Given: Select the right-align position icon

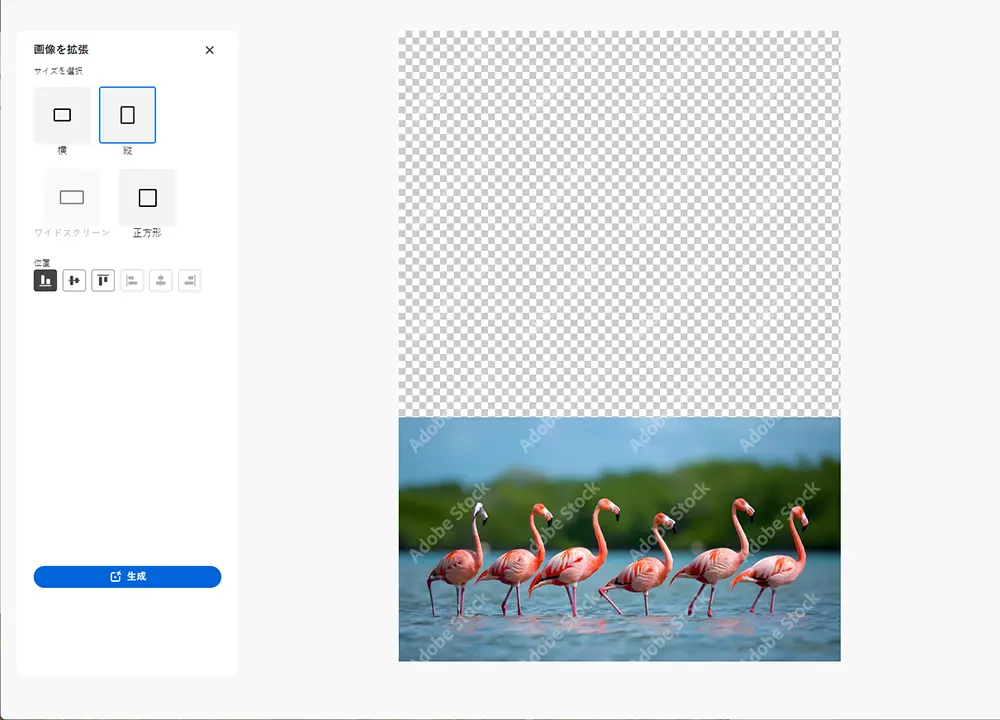Looking at the screenshot, I should tap(189, 281).
